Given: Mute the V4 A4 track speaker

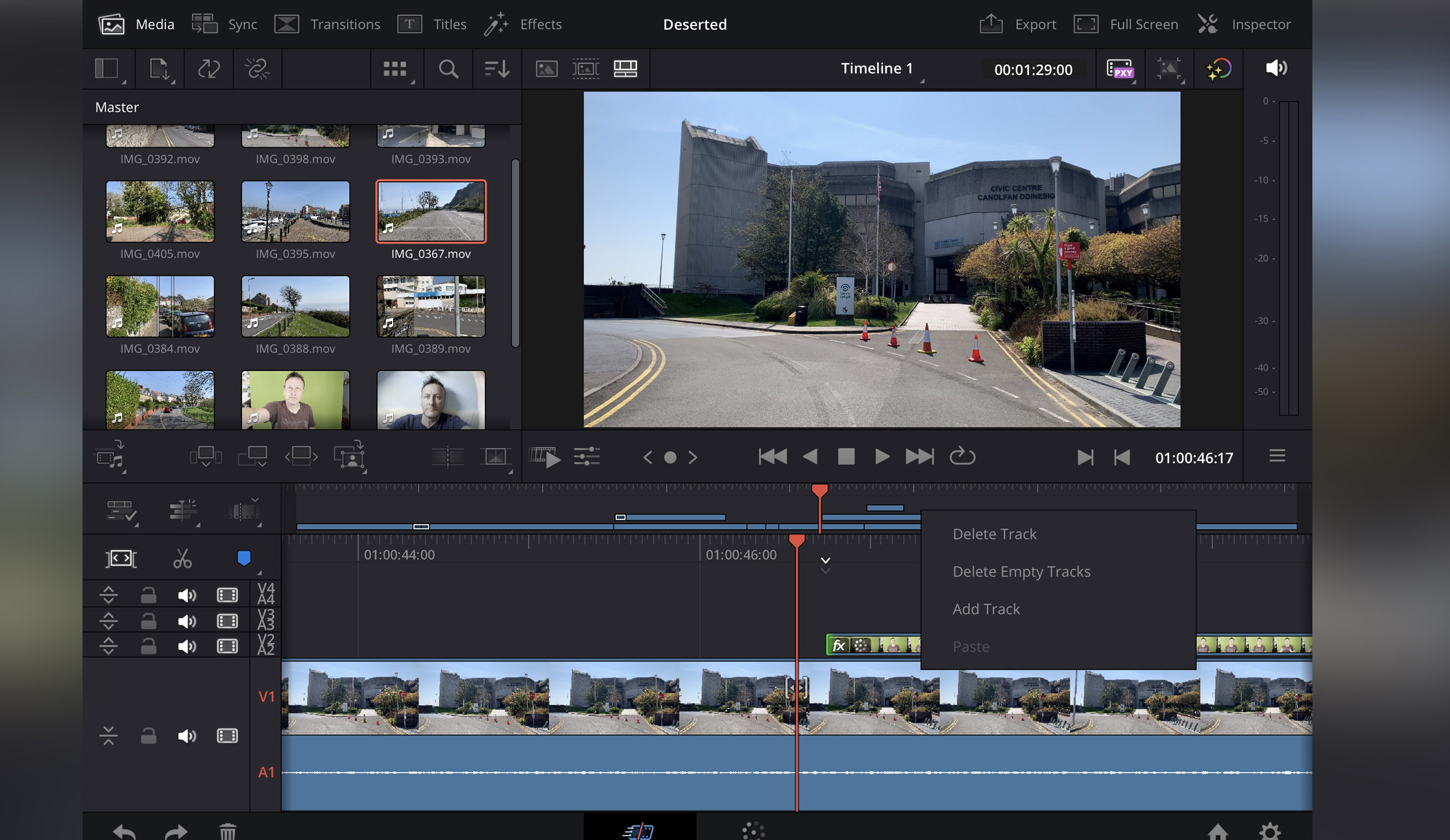Looking at the screenshot, I should (187, 595).
